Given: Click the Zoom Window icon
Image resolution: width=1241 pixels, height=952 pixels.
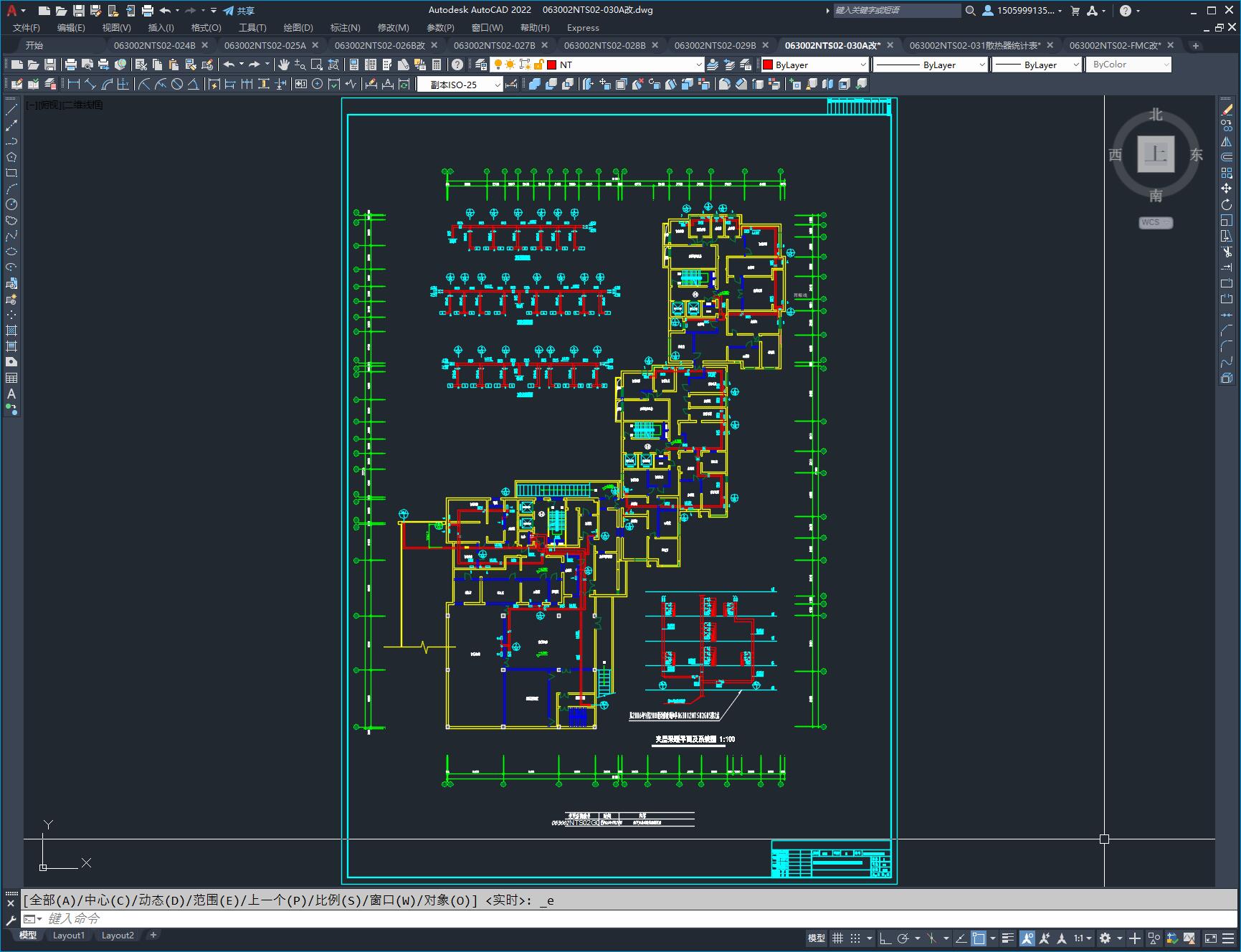Looking at the screenshot, I should [x=317, y=65].
